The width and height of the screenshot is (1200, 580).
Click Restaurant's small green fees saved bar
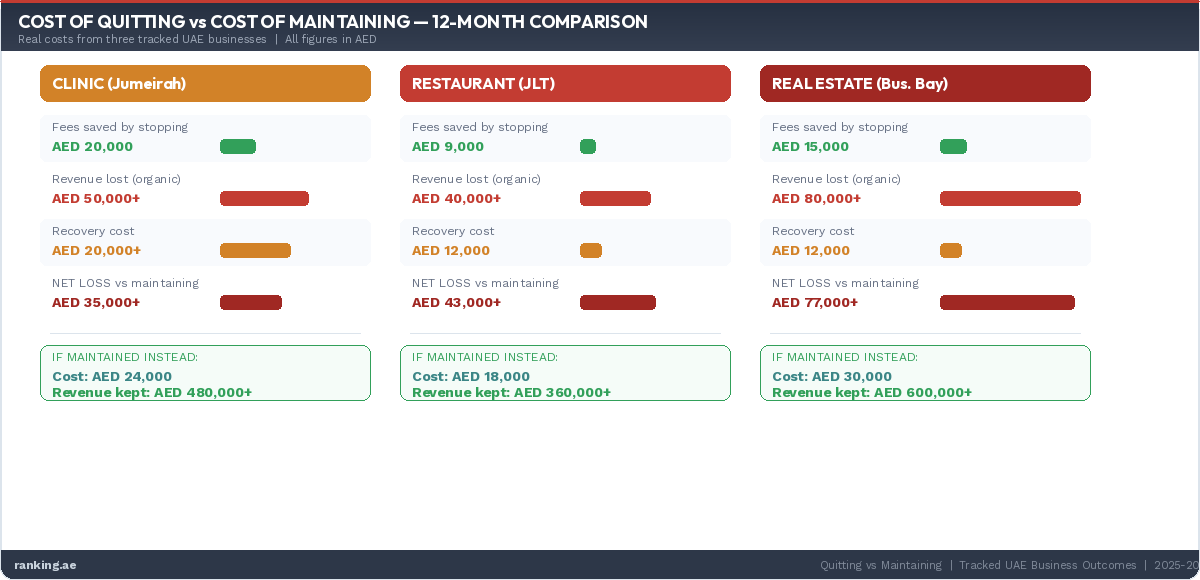pos(588,147)
